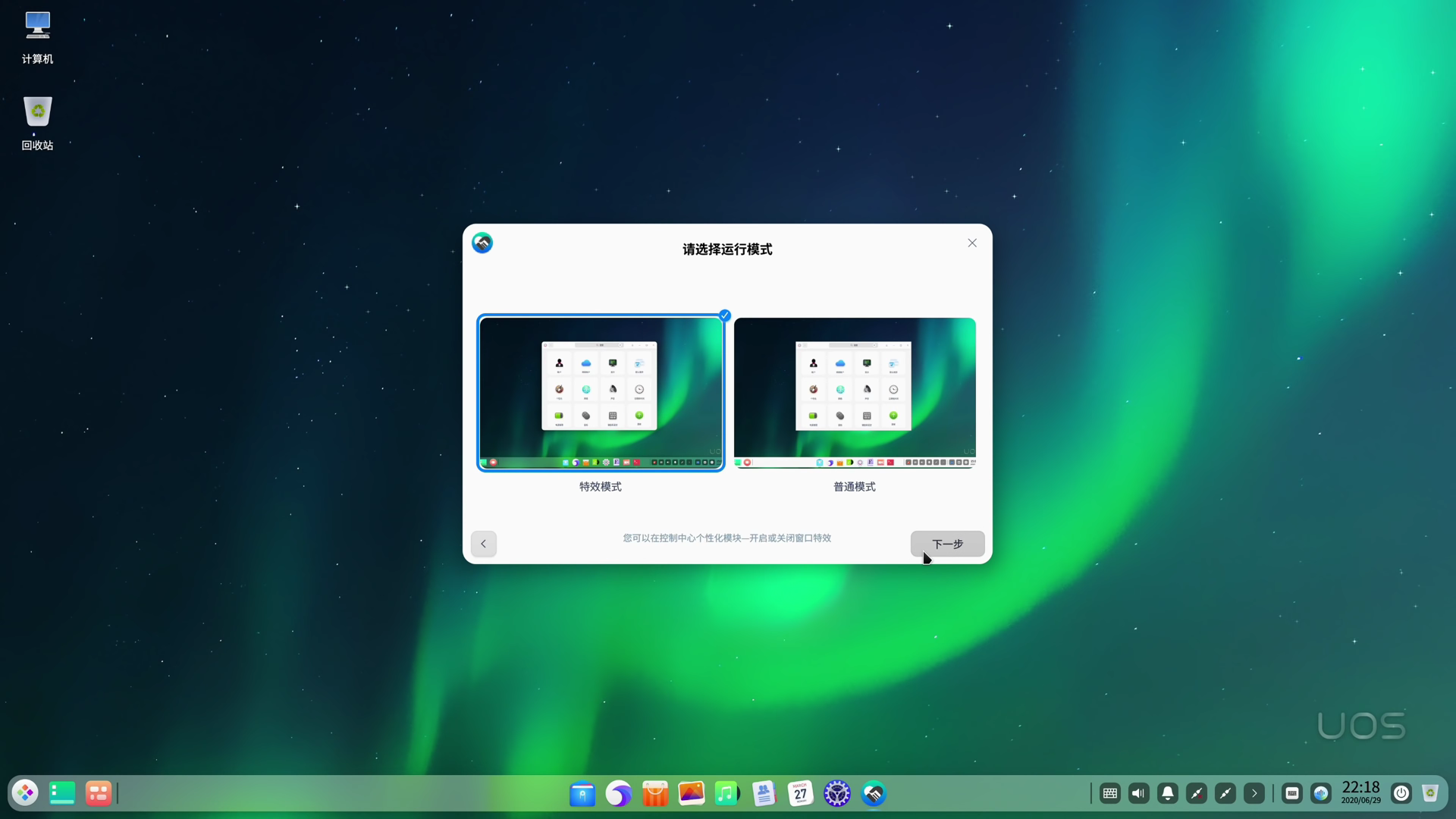Click the blue checkmark on 特效模式
Image resolution: width=1456 pixels, height=819 pixels.
725,315
